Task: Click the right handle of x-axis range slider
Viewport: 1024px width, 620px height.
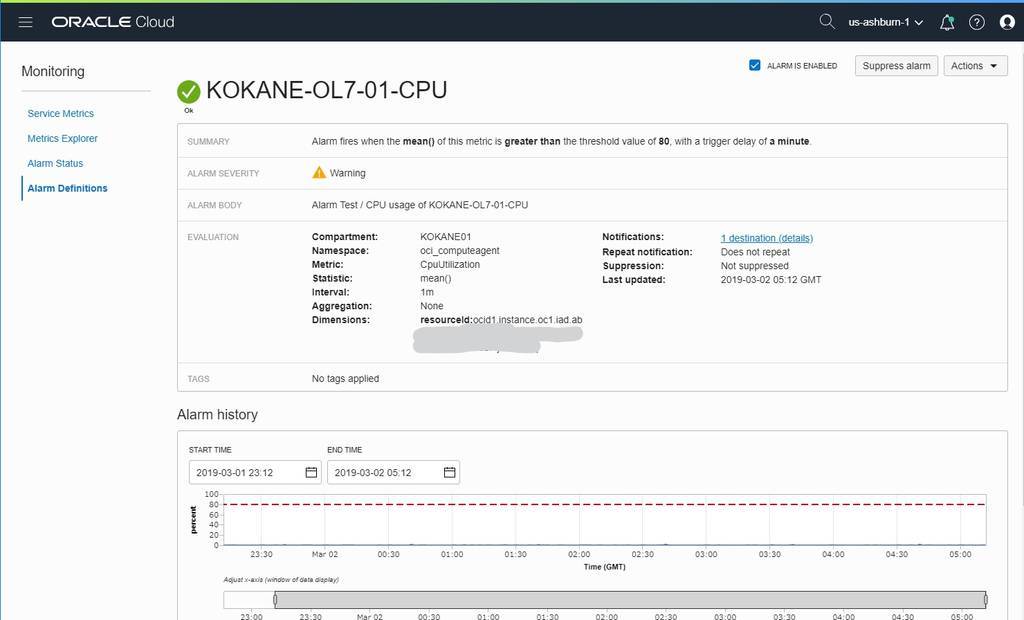Action: click(x=985, y=599)
